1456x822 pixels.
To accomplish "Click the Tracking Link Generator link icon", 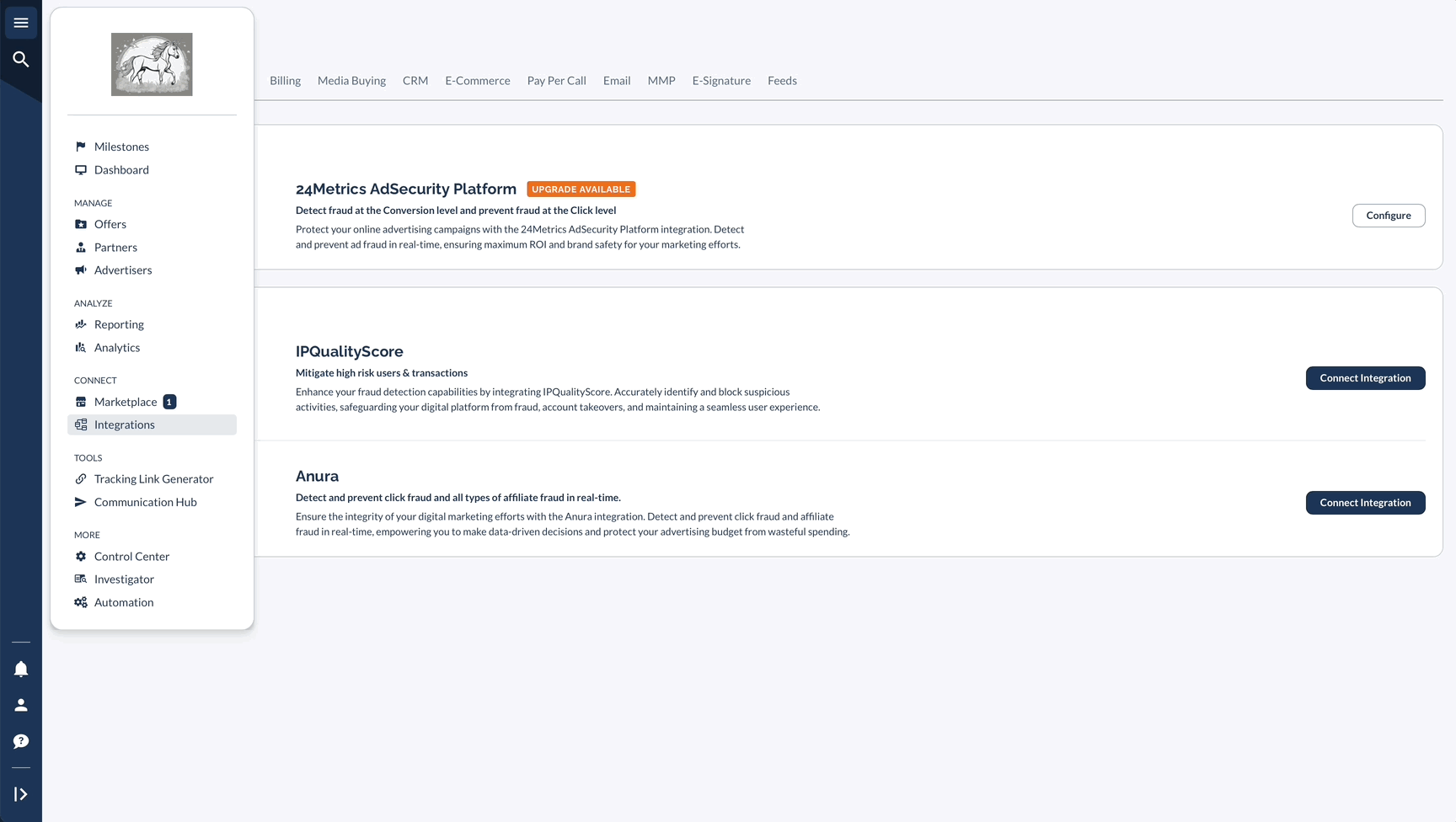I will click(81, 478).
